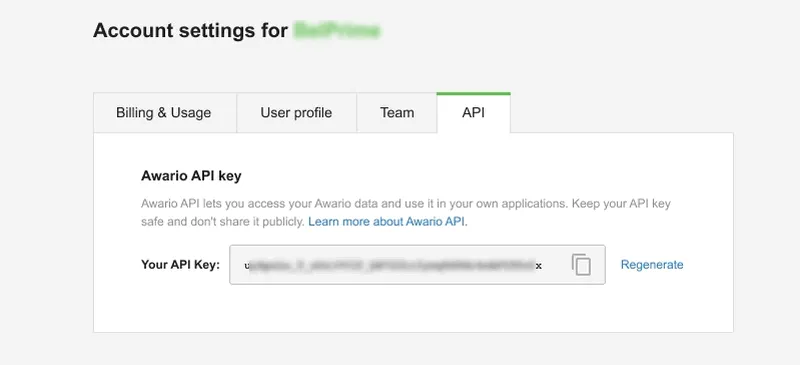800x365 pixels.
Task: Click the Account settings for heading
Action: tap(190, 31)
